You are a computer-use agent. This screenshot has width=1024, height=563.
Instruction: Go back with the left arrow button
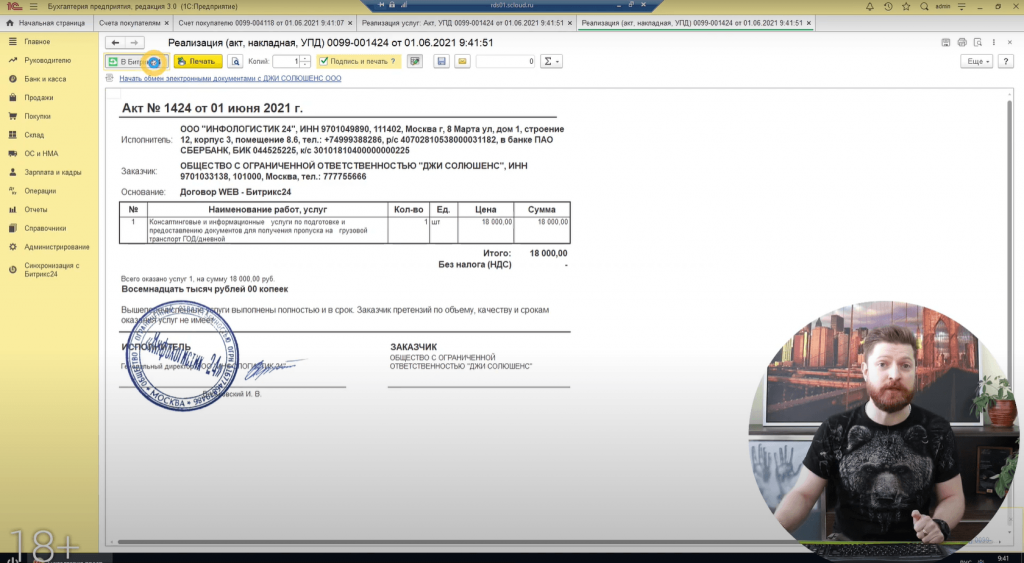(115, 42)
